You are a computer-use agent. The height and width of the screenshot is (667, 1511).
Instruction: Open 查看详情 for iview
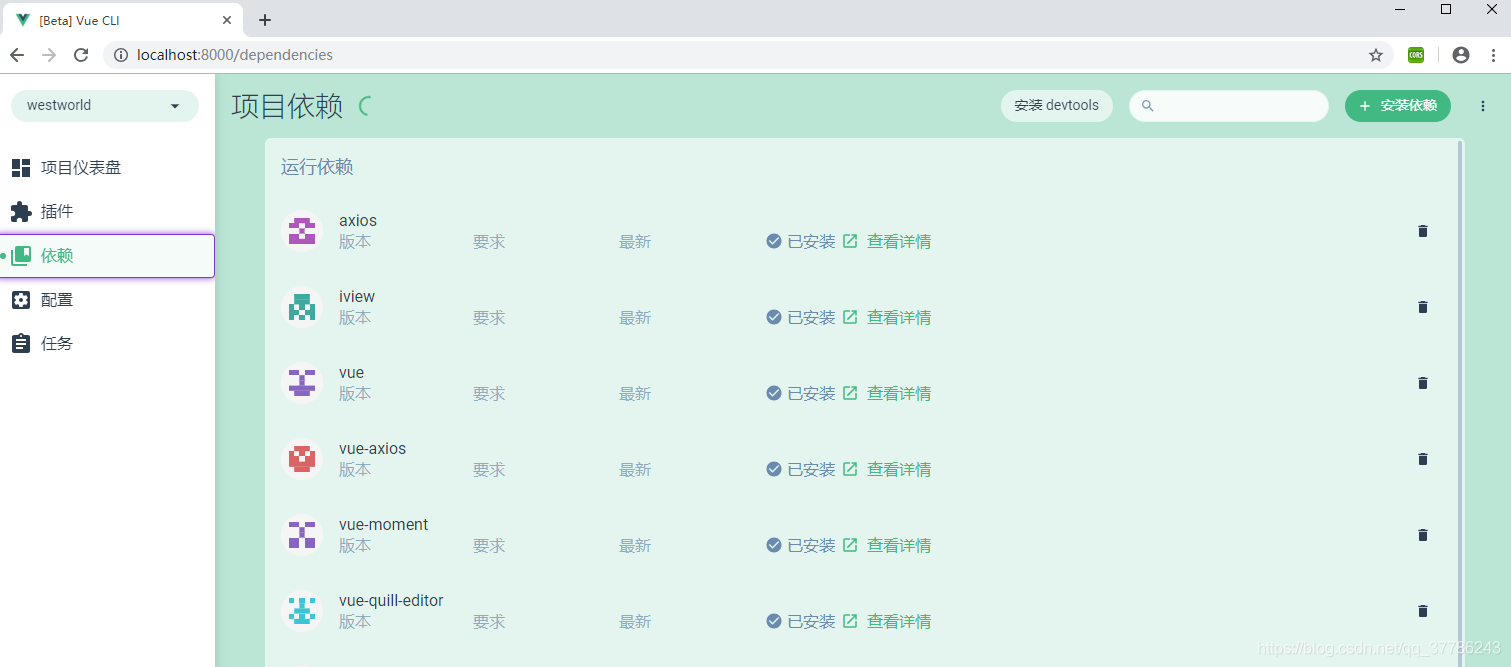899,317
